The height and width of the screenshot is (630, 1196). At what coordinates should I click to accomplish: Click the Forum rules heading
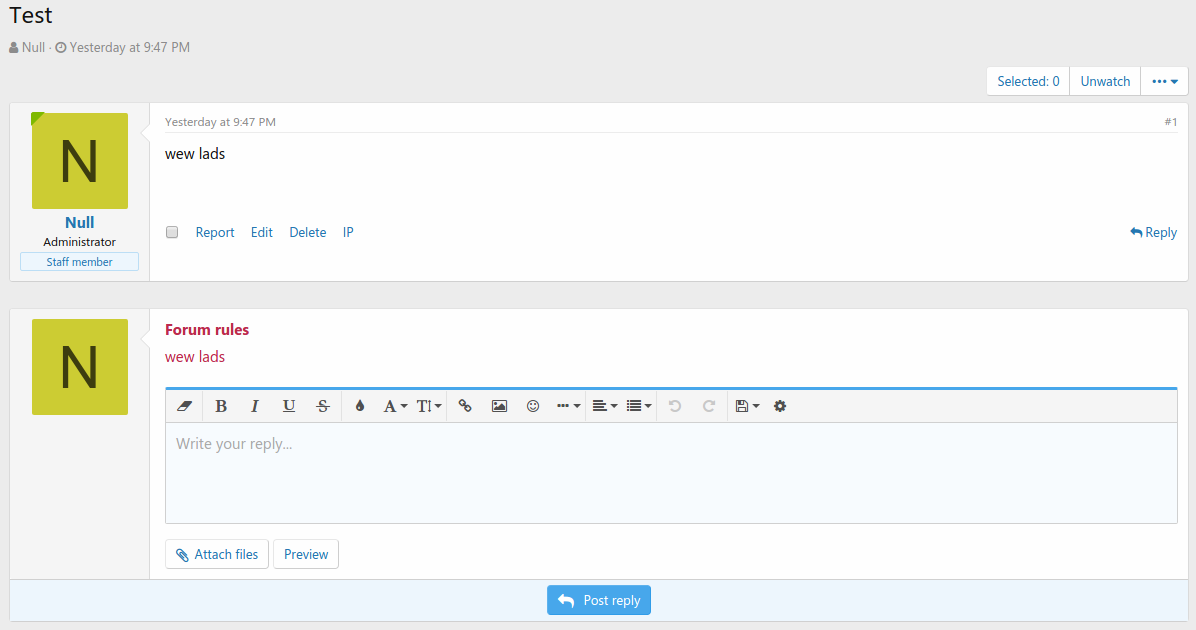coord(207,329)
